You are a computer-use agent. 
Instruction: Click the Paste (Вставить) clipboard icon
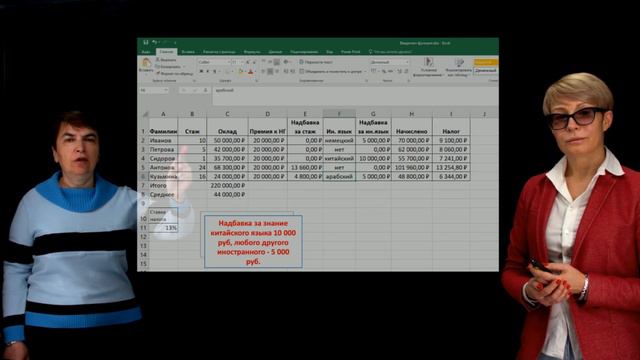coord(146,62)
